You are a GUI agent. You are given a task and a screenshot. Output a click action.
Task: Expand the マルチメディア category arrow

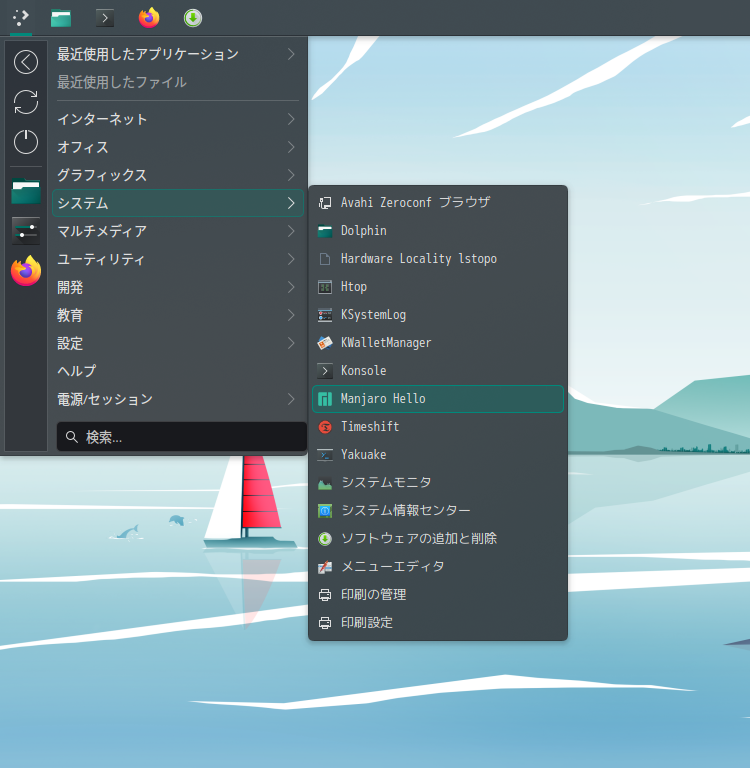click(x=291, y=231)
